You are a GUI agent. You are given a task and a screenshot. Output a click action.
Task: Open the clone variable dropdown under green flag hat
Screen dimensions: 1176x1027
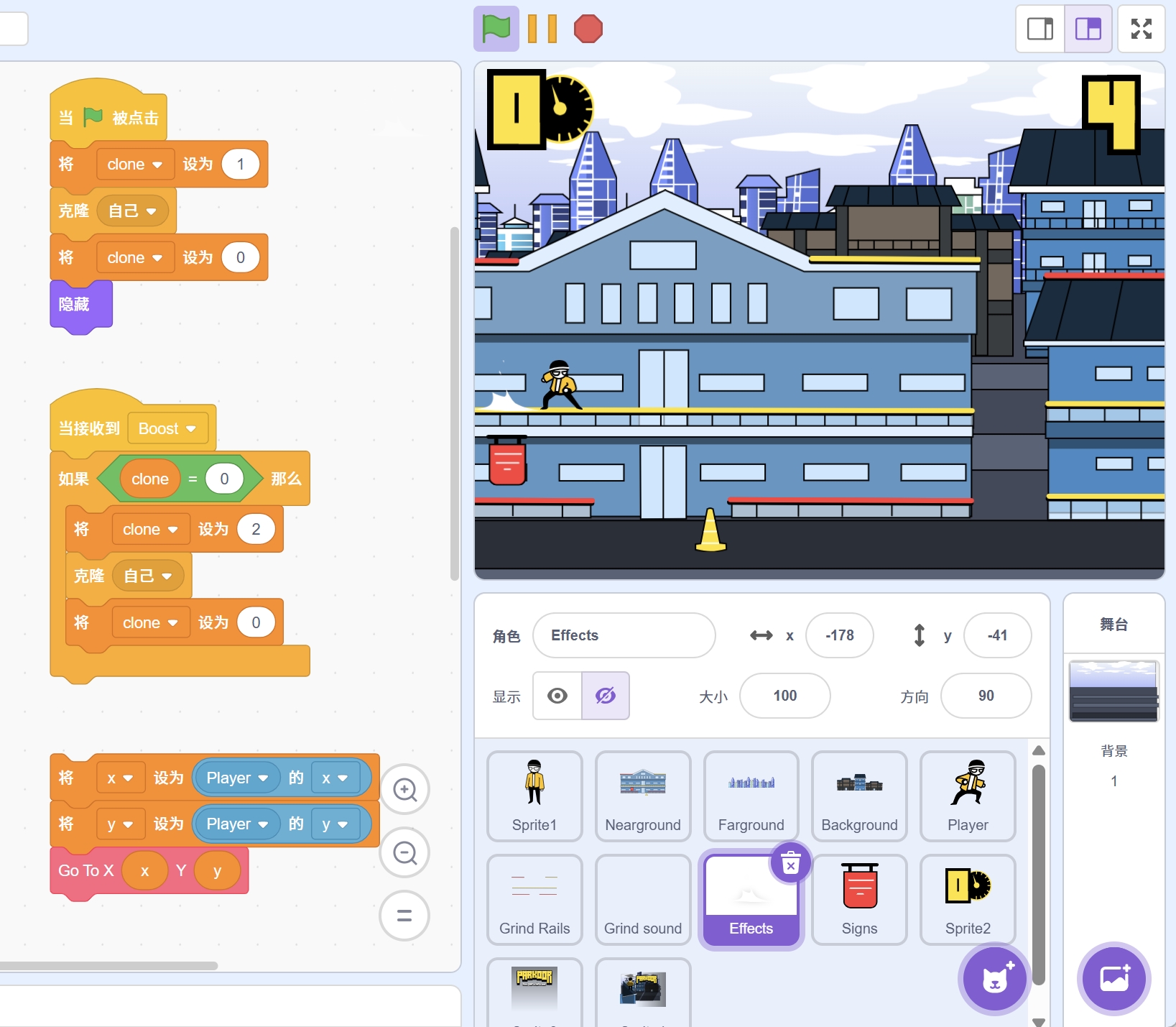(157, 165)
